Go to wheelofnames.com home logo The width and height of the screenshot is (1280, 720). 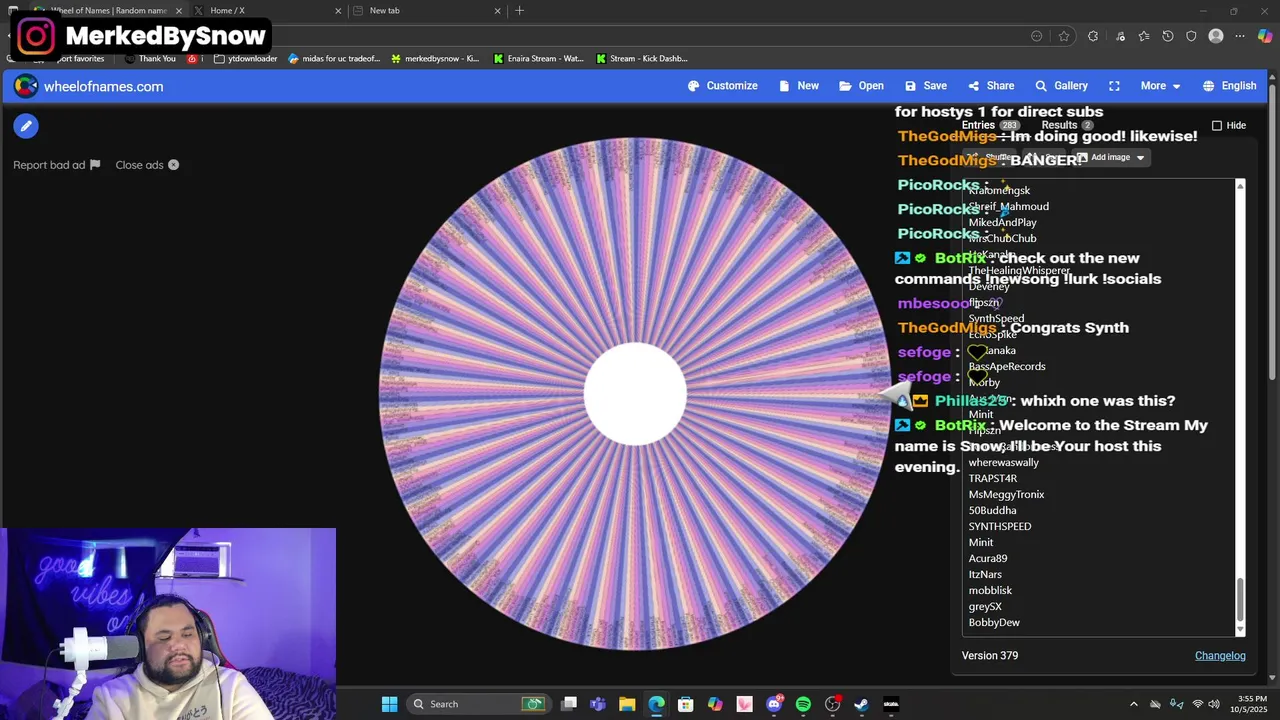89,87
